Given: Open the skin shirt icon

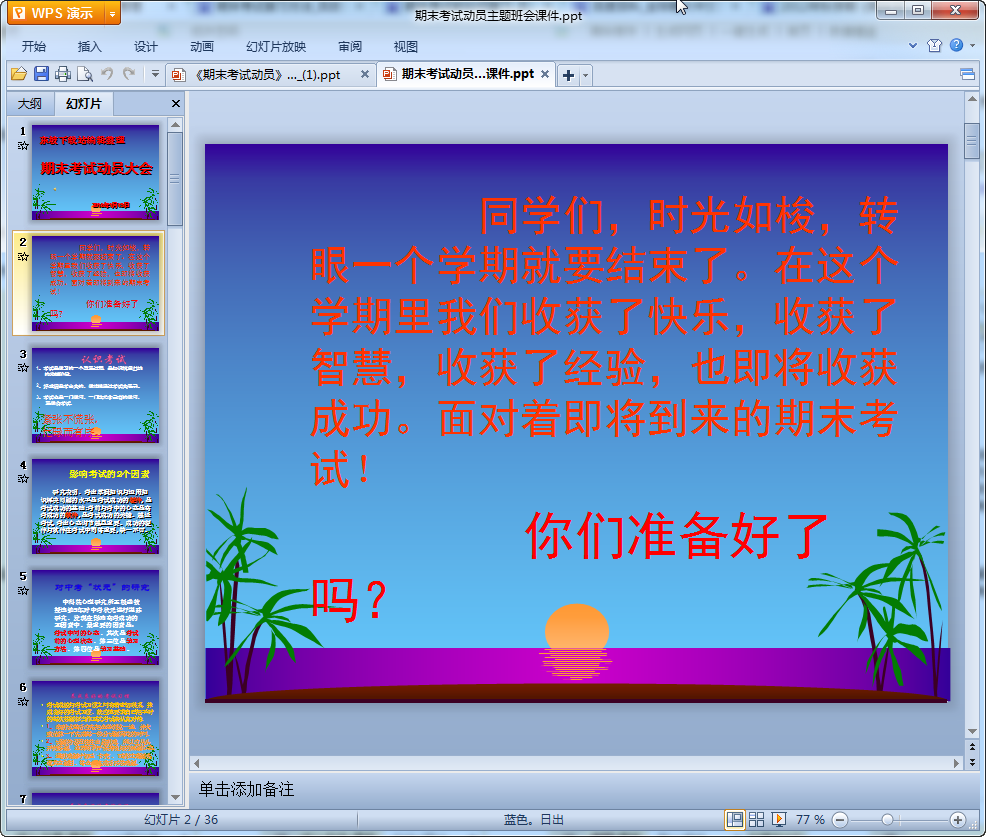Looking at the screenshot, I should pyautogui.click(x=934, y=45).
